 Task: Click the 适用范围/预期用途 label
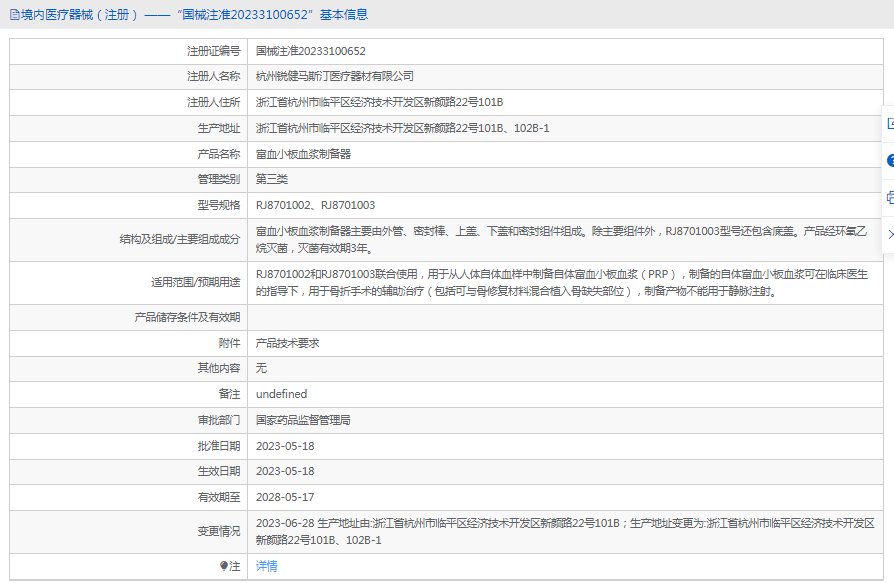[x=196, y=283]
